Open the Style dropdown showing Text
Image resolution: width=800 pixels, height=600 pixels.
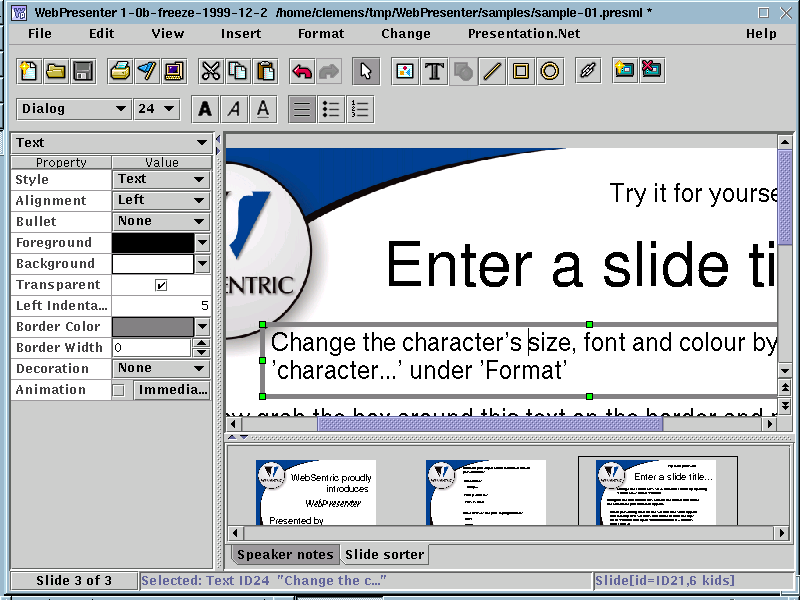[161, 179]
